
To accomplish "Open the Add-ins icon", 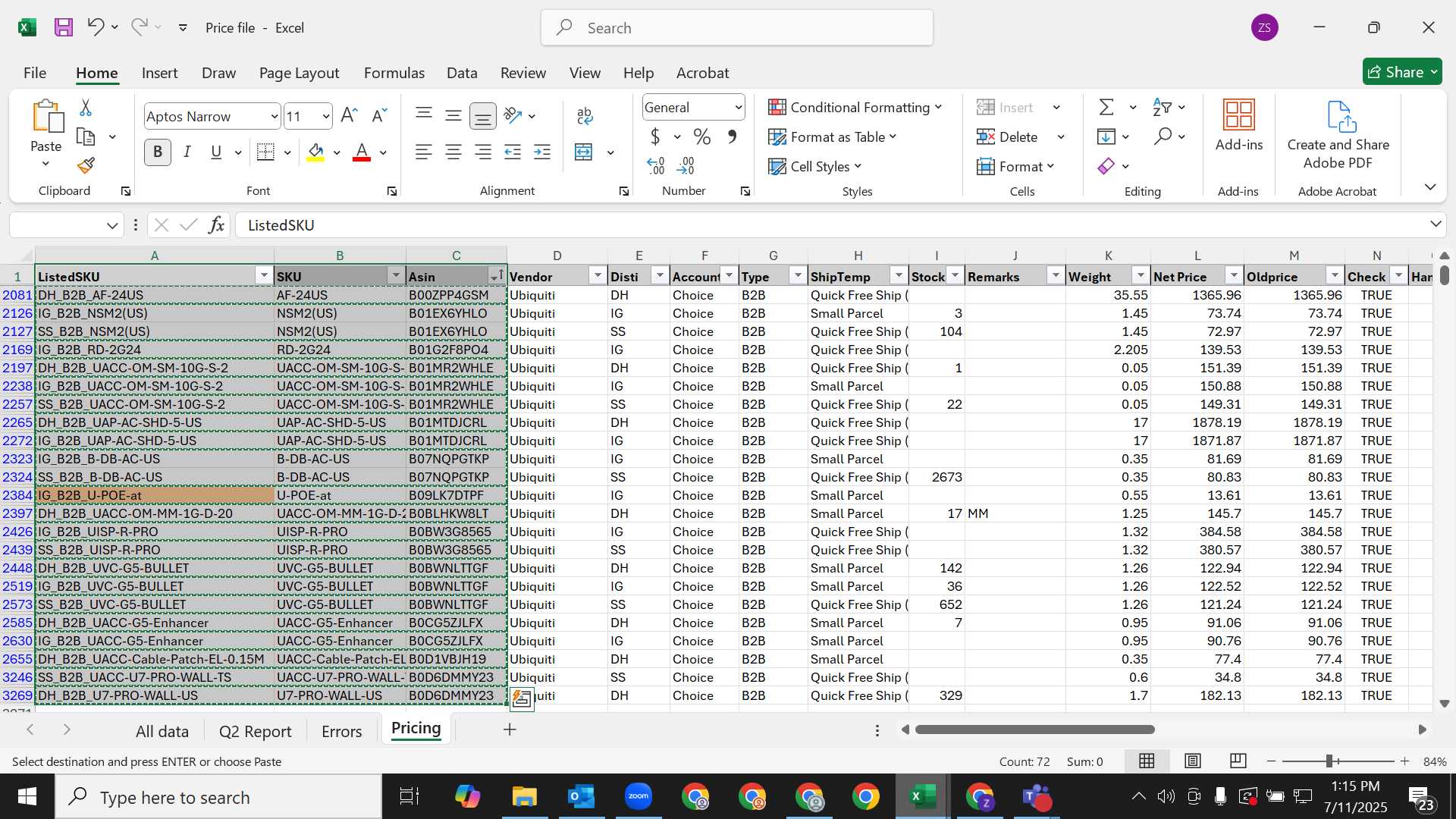I will pos(1239,125).
